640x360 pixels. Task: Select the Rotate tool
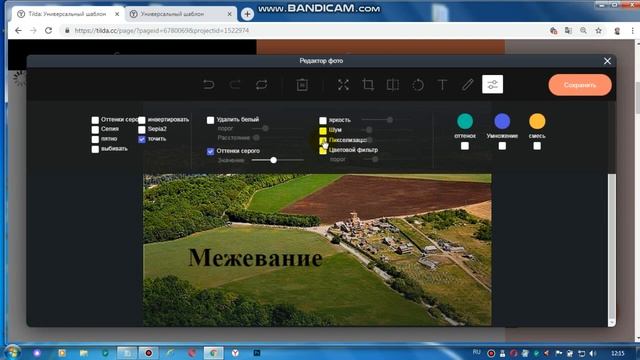[418, 84]
